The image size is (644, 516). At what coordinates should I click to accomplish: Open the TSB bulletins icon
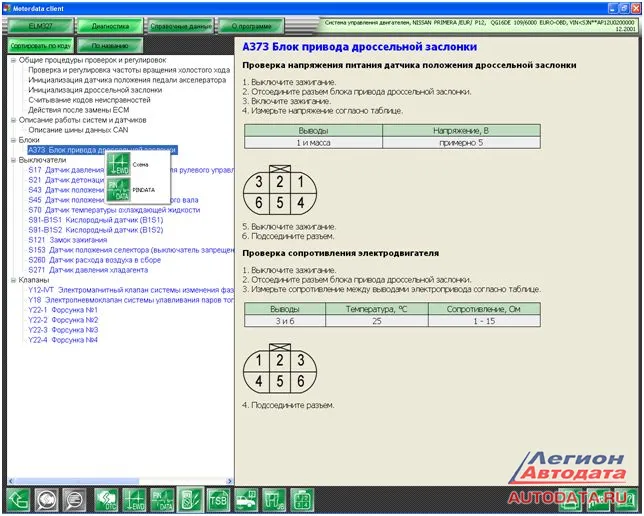point(218,500)
